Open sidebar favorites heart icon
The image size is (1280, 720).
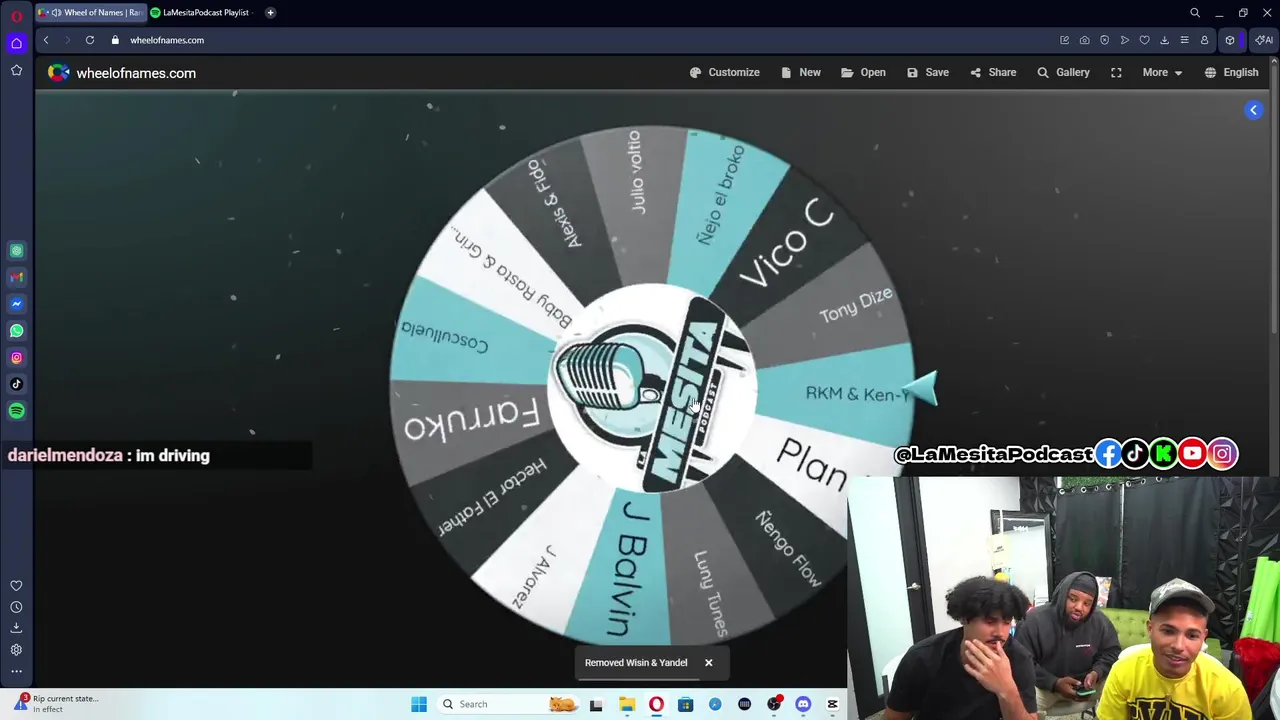point(16,586)
